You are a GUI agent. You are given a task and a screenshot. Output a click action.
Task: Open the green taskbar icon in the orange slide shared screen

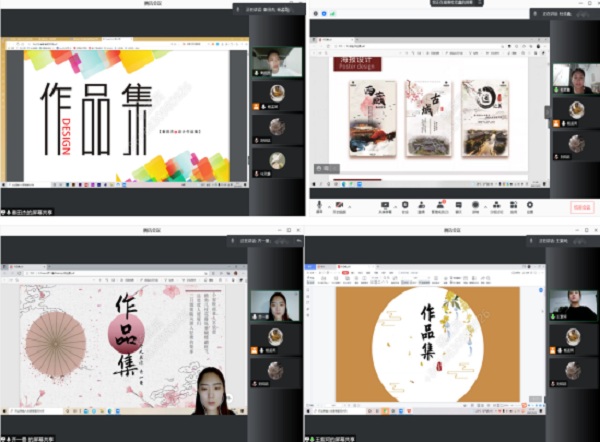click(385, 411)
